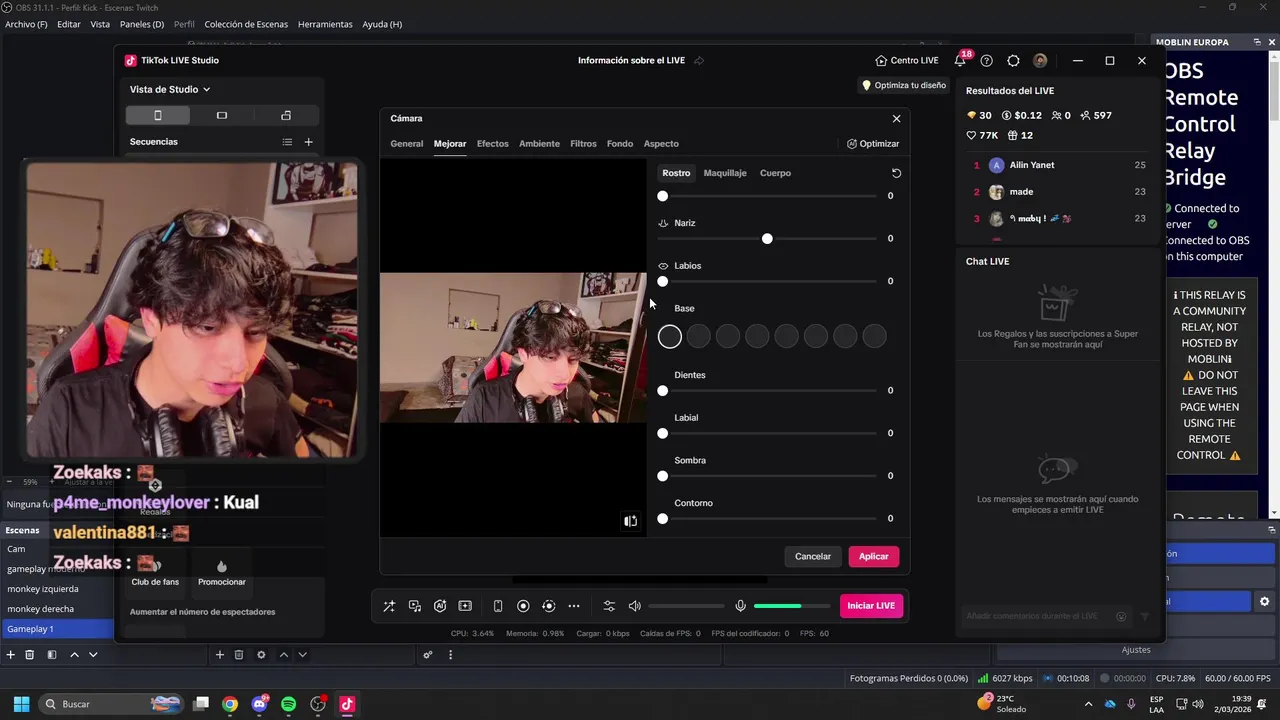The width and height of the screenshot is (1280, 720).
Task: Open the media and music source icon
Action: 415,606
